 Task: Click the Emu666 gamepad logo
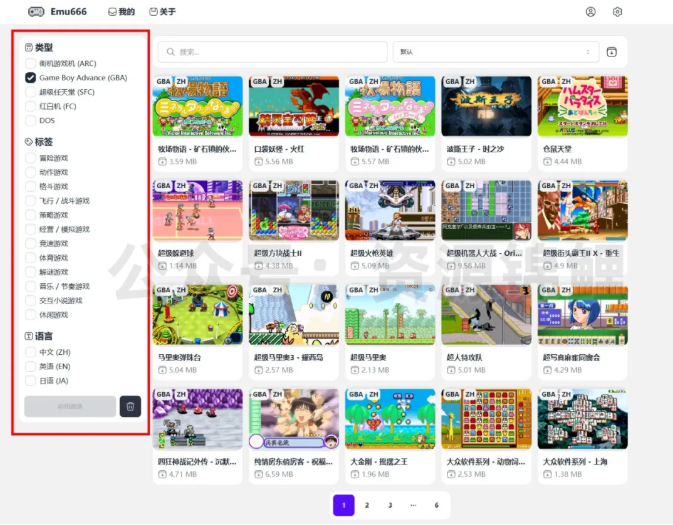pyautogui.click(x=36, y=12)
